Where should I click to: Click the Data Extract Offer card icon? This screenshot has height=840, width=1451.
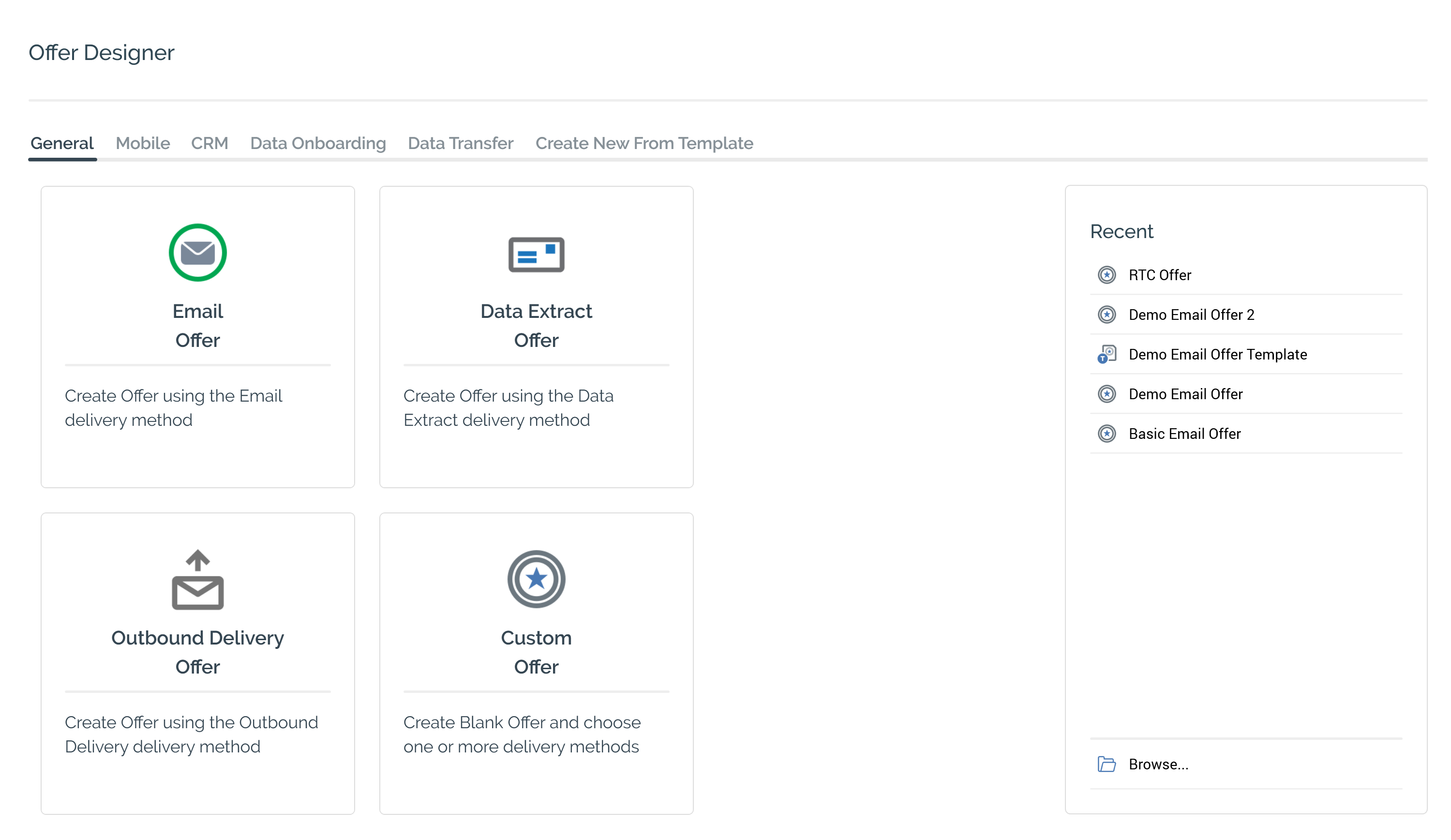536,255
